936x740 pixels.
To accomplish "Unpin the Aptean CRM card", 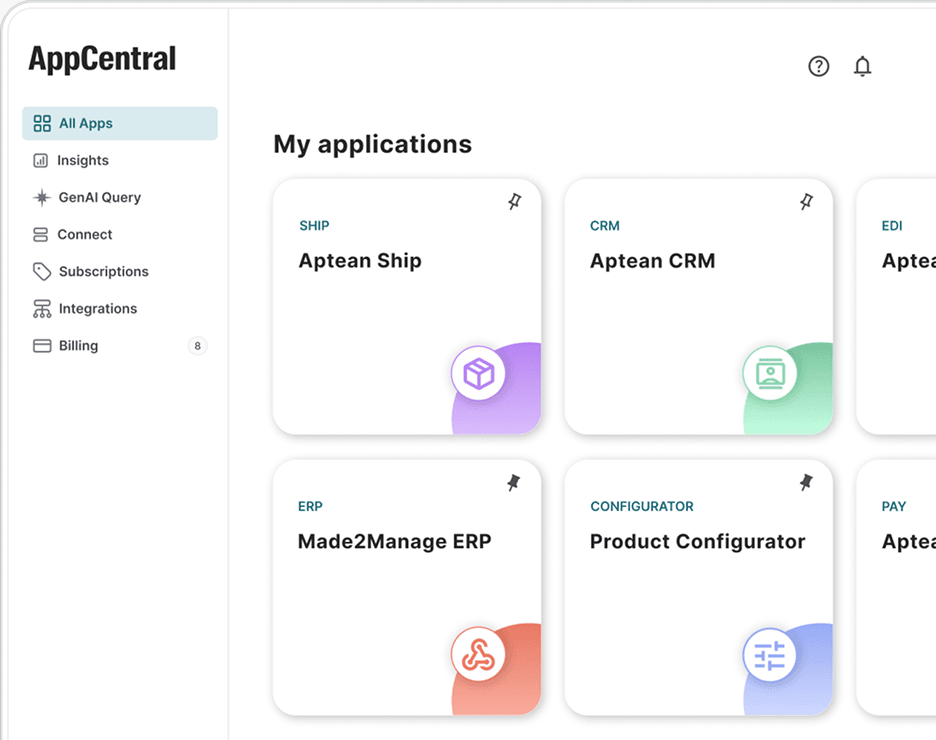I will click(806, 202).
